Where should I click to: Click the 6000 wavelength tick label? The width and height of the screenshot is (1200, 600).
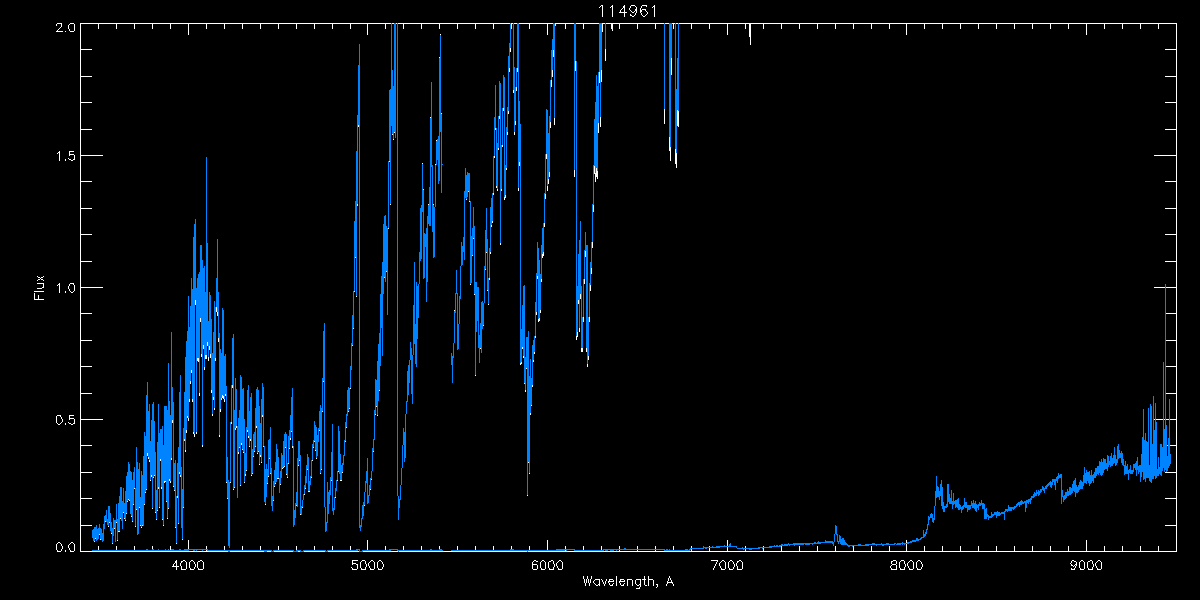(547, 566)
